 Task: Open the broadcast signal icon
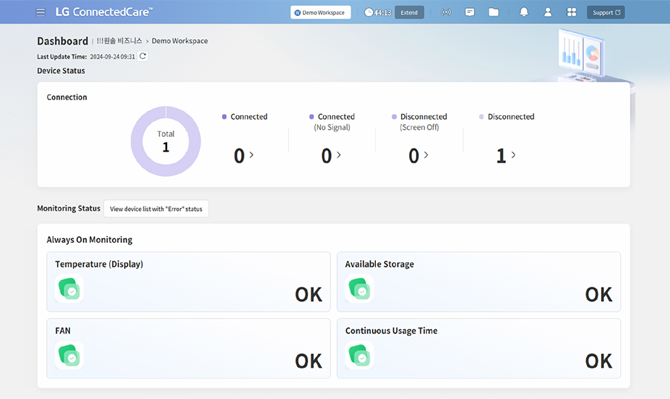coord(446,12)
